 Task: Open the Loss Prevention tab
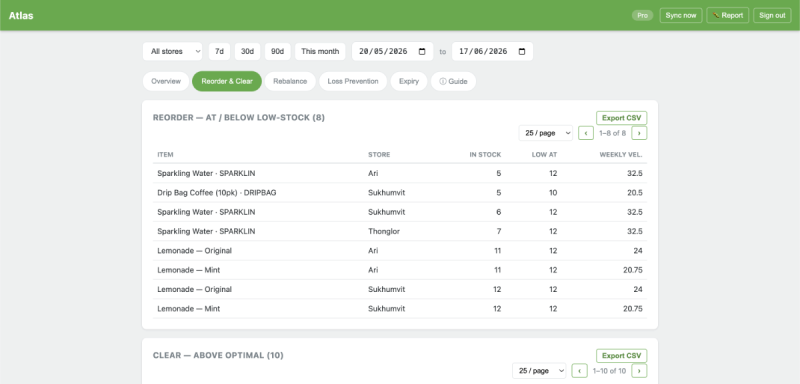(353, 81)
